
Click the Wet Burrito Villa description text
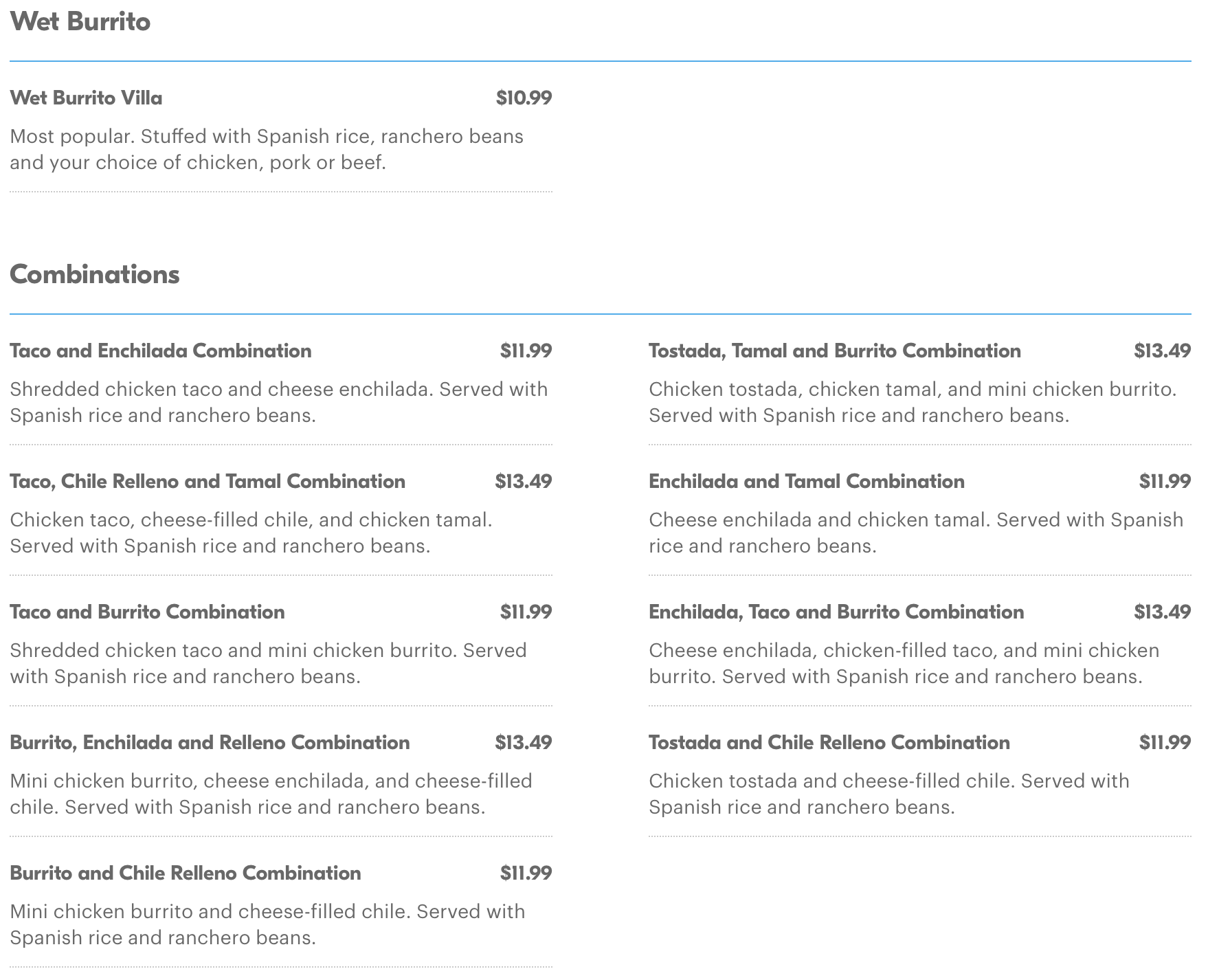click(266, 149)
